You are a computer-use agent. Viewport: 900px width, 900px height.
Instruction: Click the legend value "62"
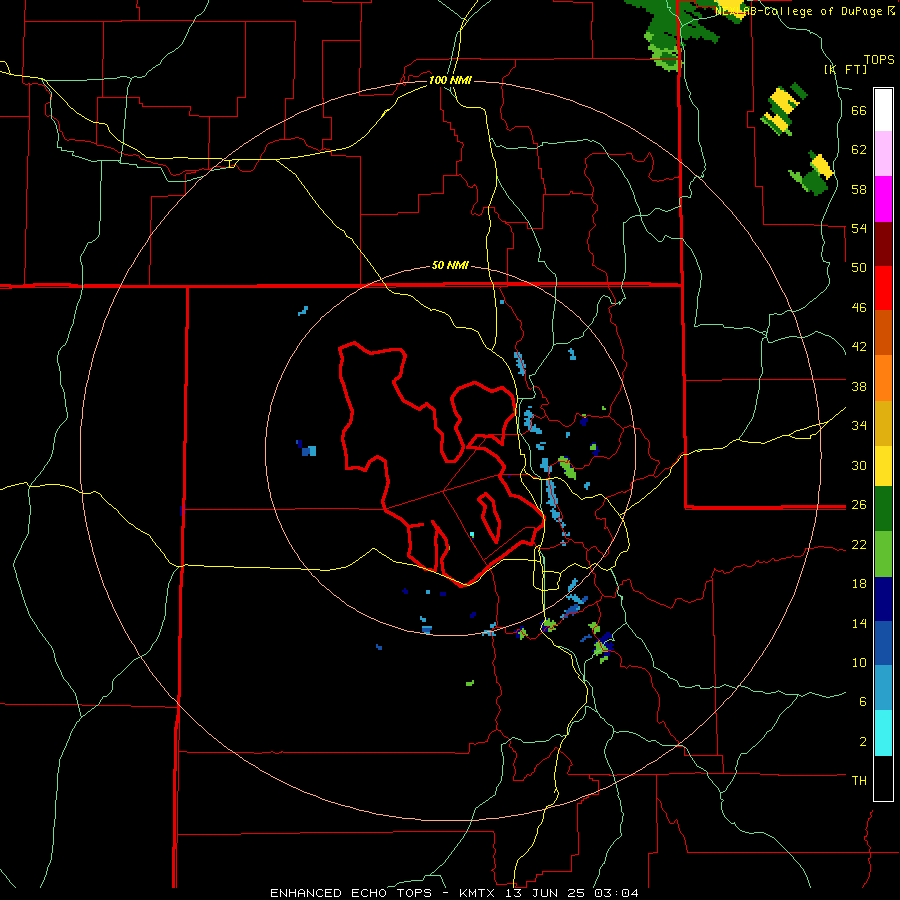[859, 150]
